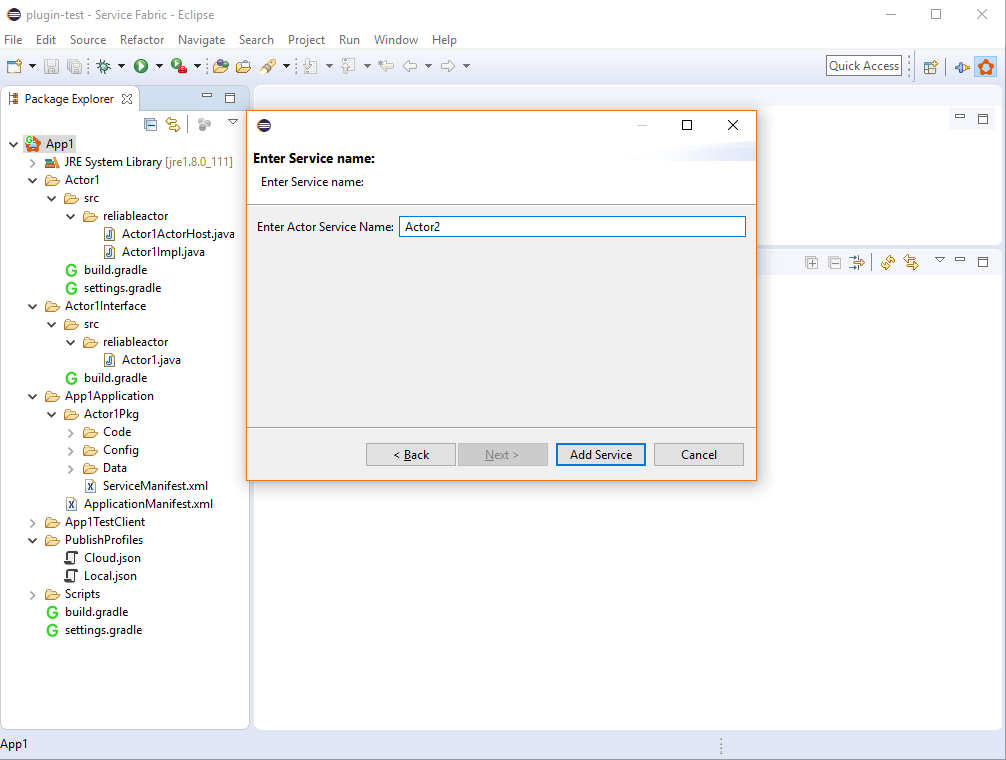The height and width of the screenshot is (760, 1006).
Task: Expand the App1TestClient project node
Action: (32, 521)
